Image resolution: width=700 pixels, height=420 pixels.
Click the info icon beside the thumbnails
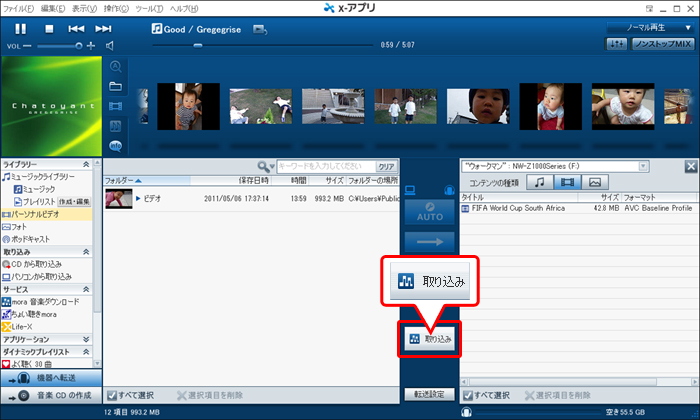[x=115, y=145]
